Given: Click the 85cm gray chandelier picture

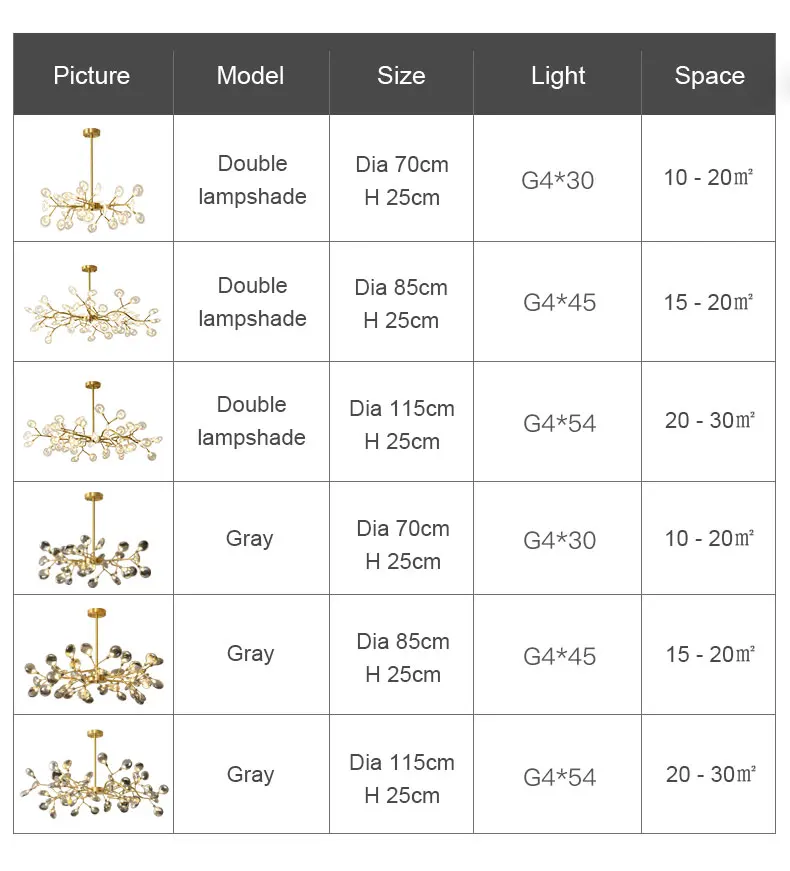Looking at the screenshot, I should pos(92,655).
